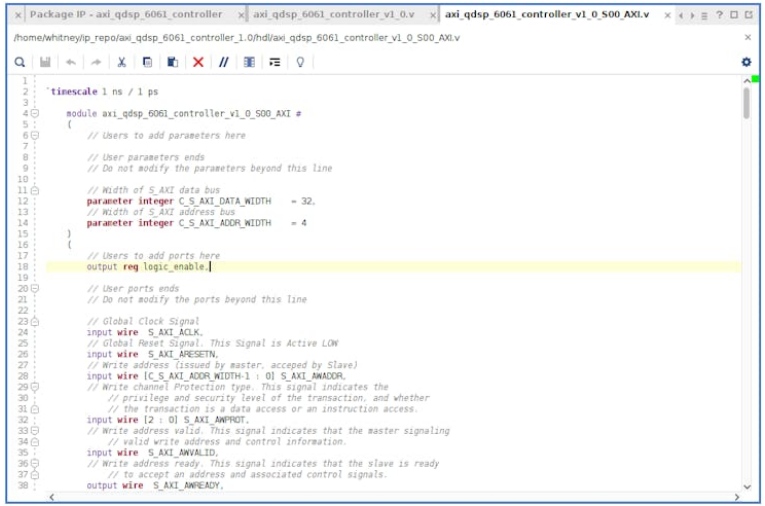Open editor settings gear icon
The image size is (765, 506).
coord(745,62)
